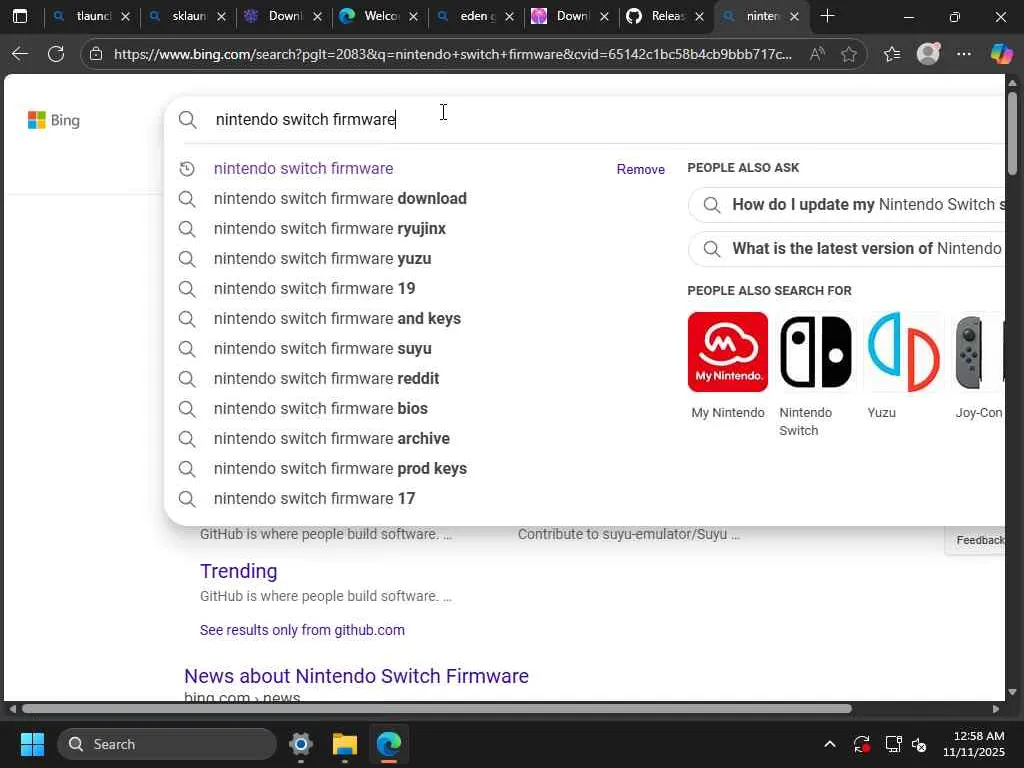Remove the recent search suggestion

click(x=641, y=169)
